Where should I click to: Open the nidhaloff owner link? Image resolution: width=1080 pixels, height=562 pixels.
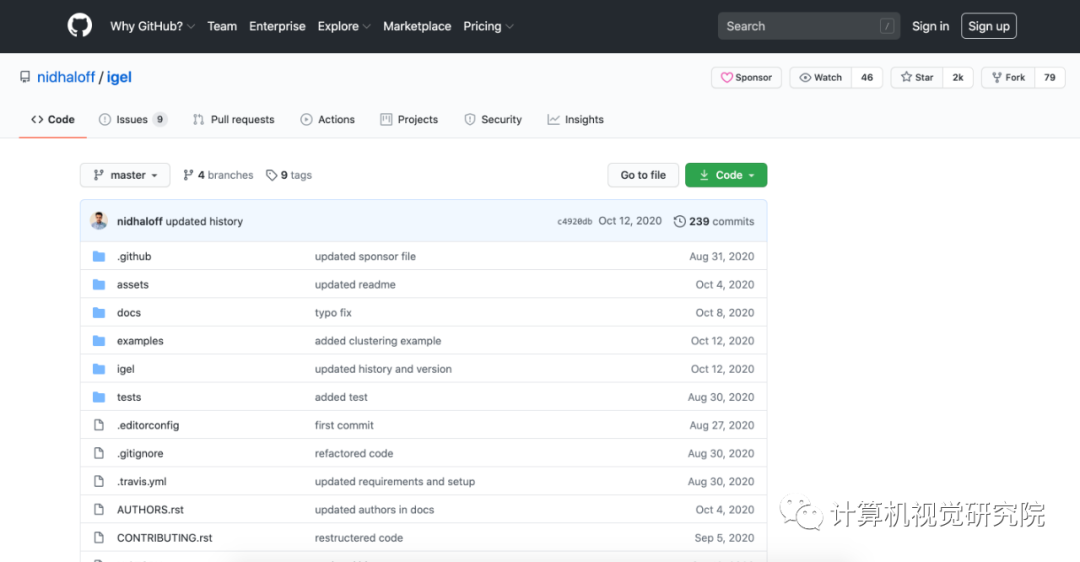tap(66, 77)
